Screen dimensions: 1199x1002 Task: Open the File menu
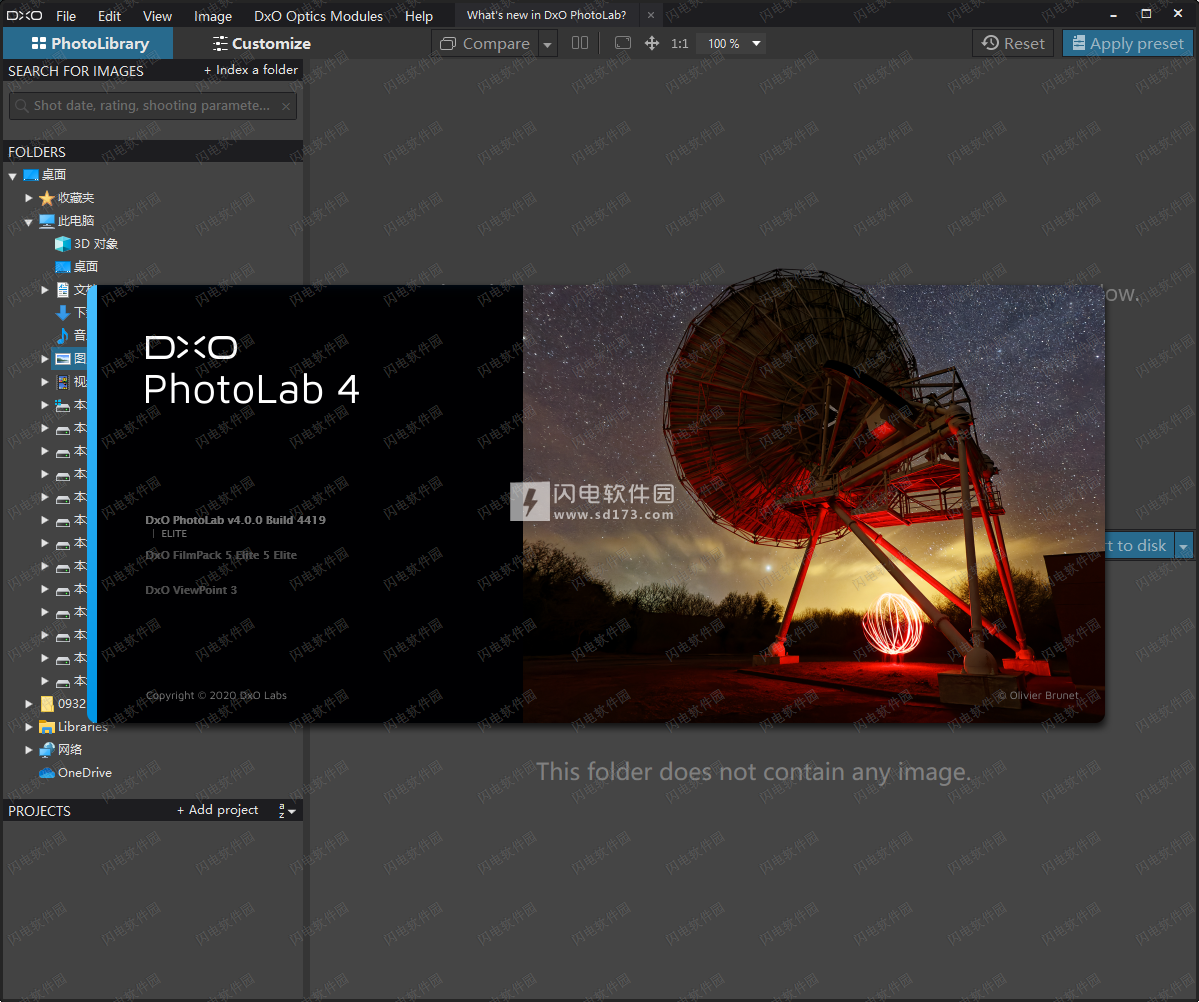[x=66, y=15]
